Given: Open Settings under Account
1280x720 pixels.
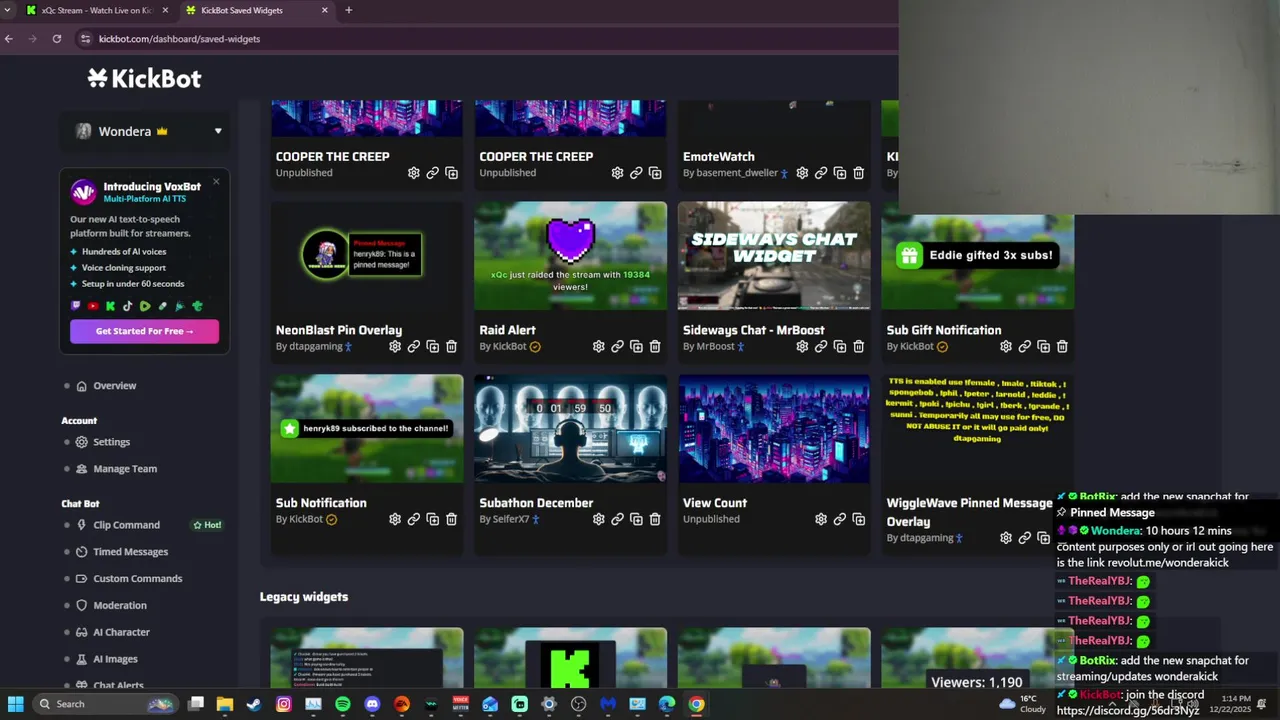Looking at the screenshot, I should [111, 442].
